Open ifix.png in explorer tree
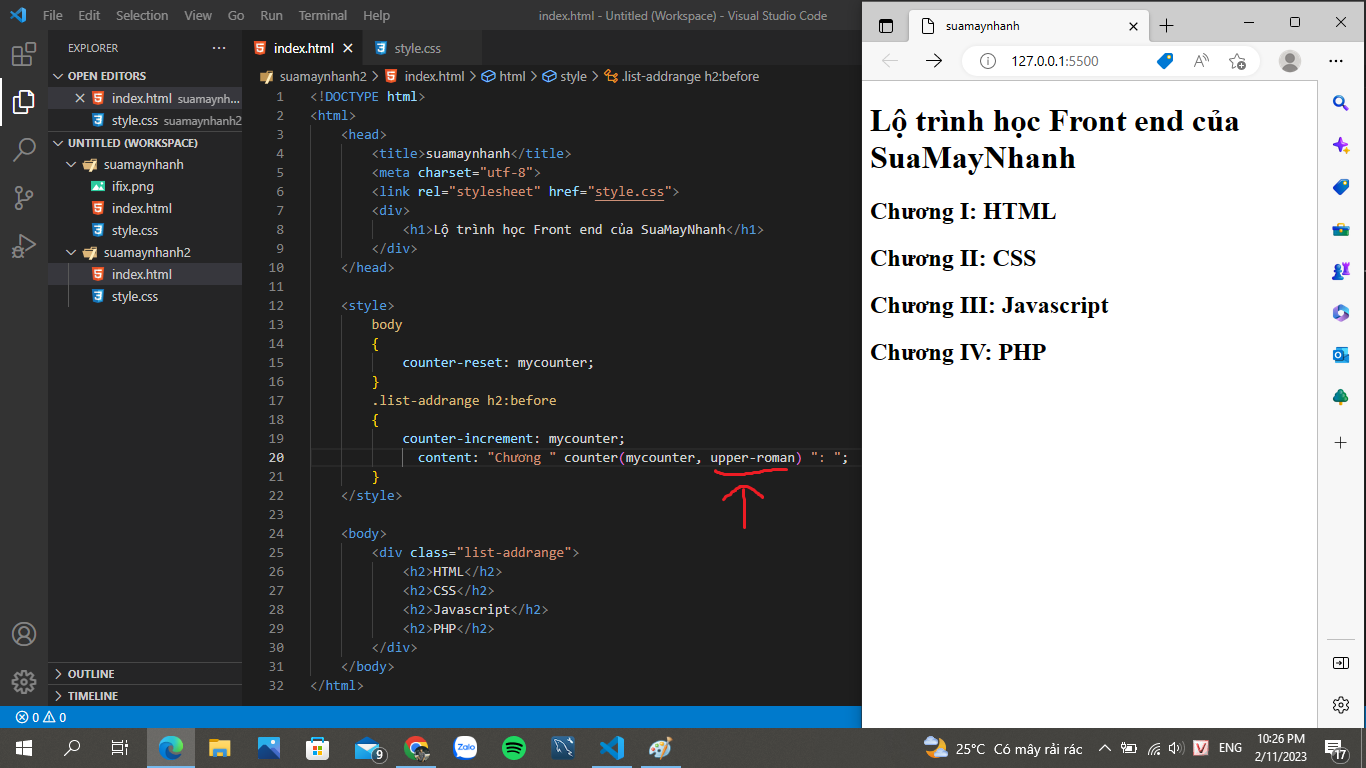This screenshot has width=1366, height=768. coord(145,187)
